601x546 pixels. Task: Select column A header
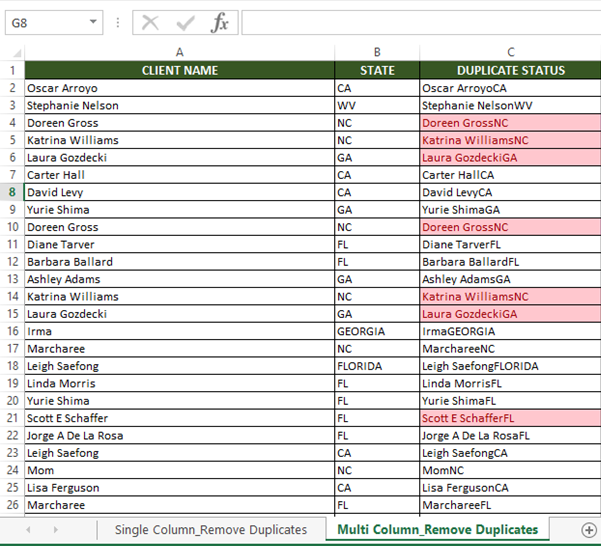pos(179,52)
